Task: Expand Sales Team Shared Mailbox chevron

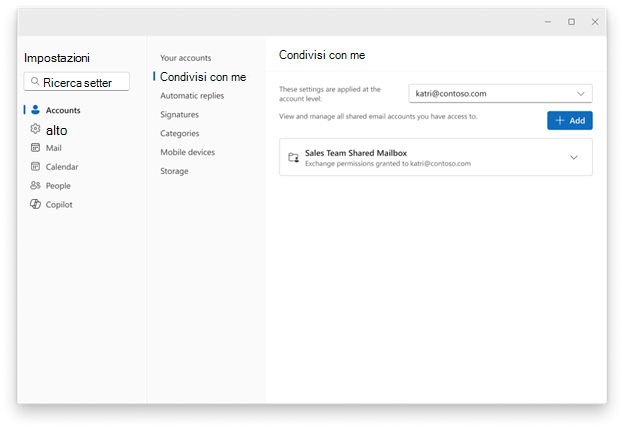Action: tap(573, 157)
